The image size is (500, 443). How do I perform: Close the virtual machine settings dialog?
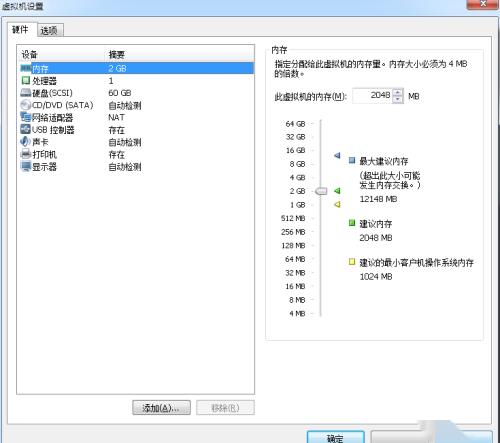(483, 4)
